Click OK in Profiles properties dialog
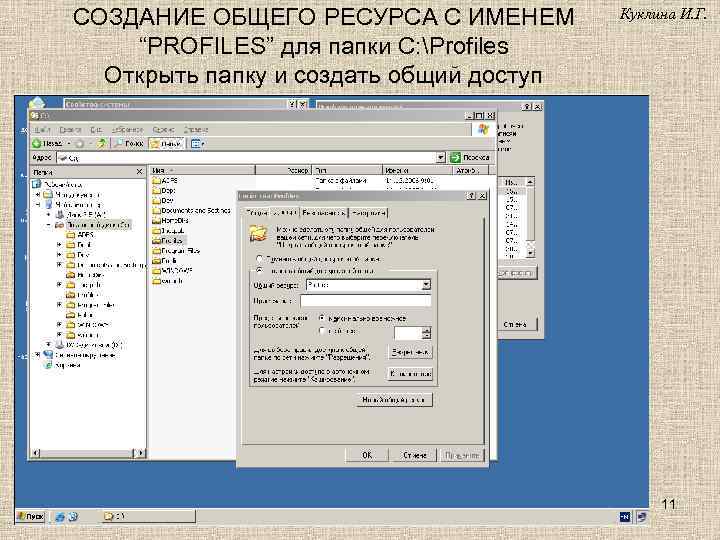Screen dimensions: 720x540 click(367, 455)
